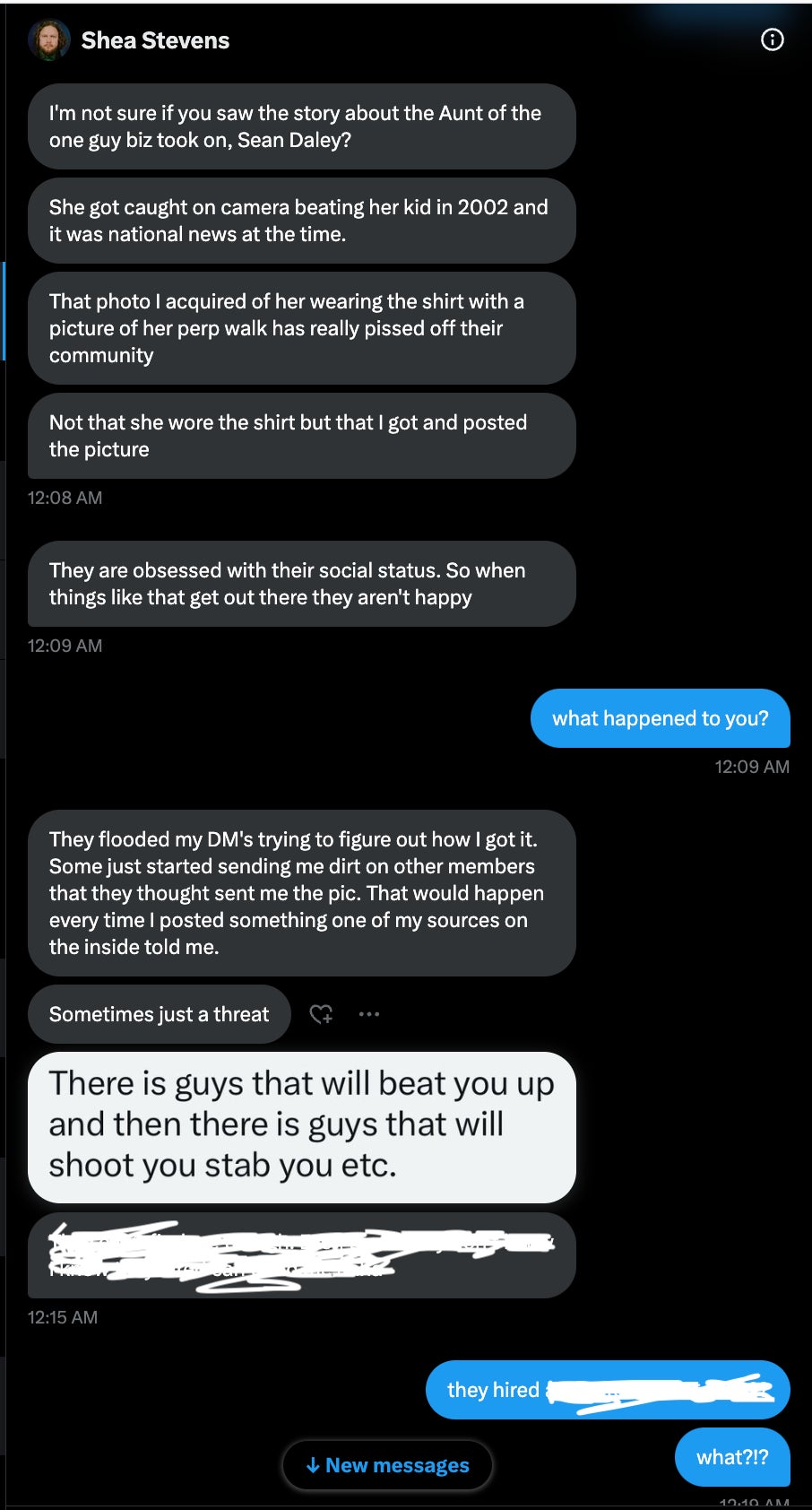The height and width of the screenshot is (1510, 812).
Task: Click the "perp walk" shirt photo message
Action: tap(301, 328)
